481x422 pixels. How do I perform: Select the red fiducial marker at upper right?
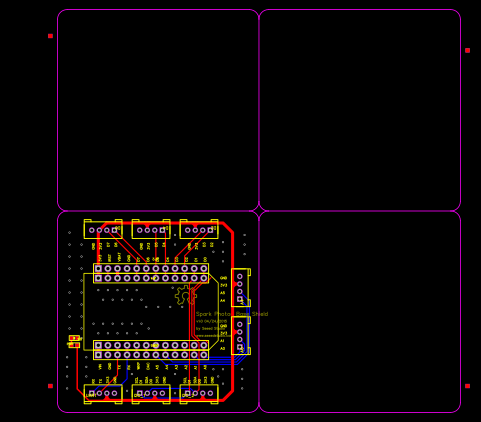point(468,50)
